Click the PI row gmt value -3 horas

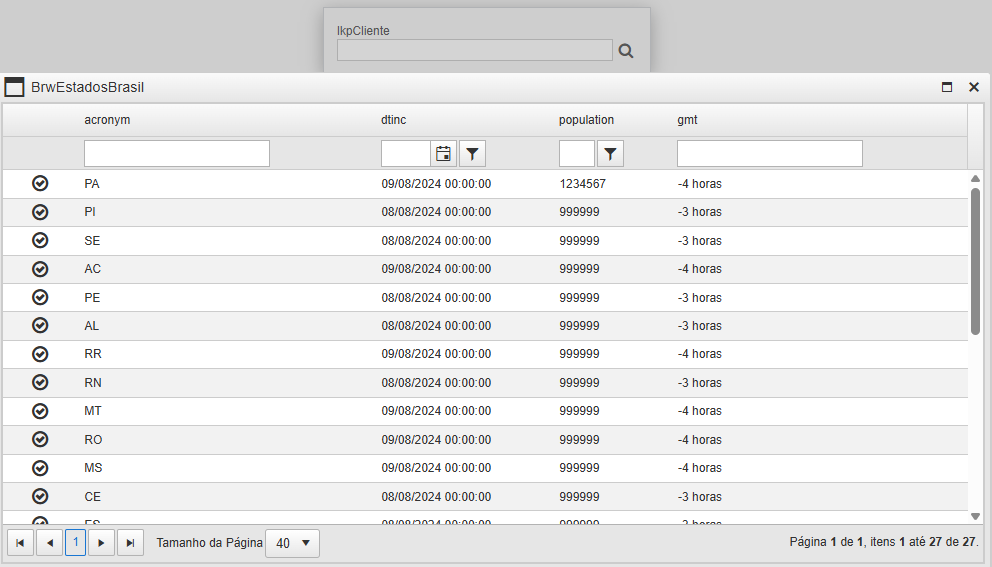point(700,212)
